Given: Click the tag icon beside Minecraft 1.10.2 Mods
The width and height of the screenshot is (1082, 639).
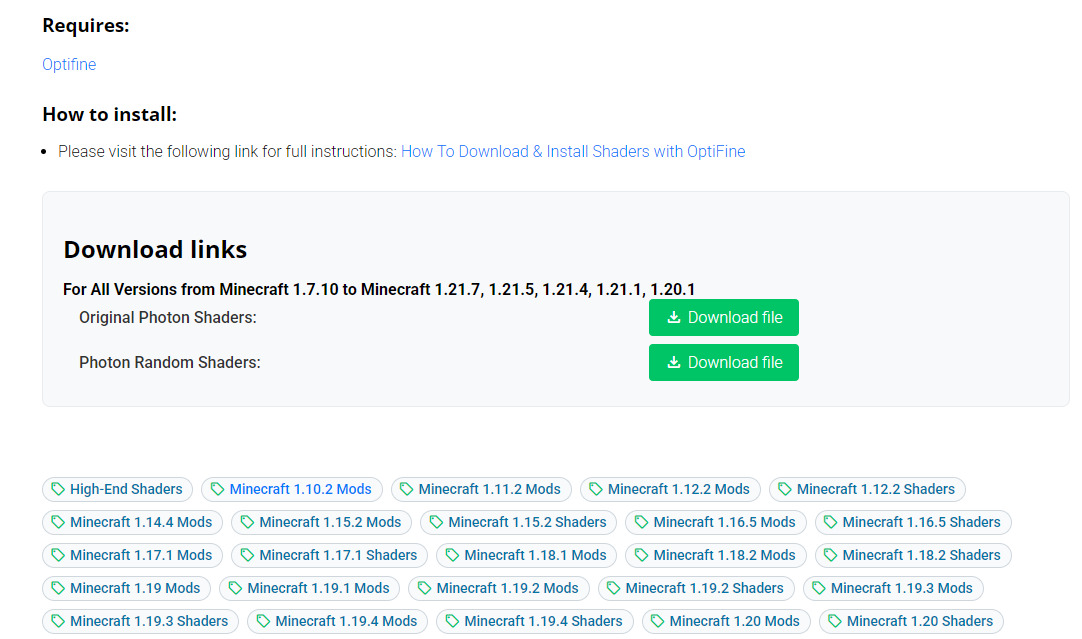Looking at the screenshot, I should click(x=217, y=489).
